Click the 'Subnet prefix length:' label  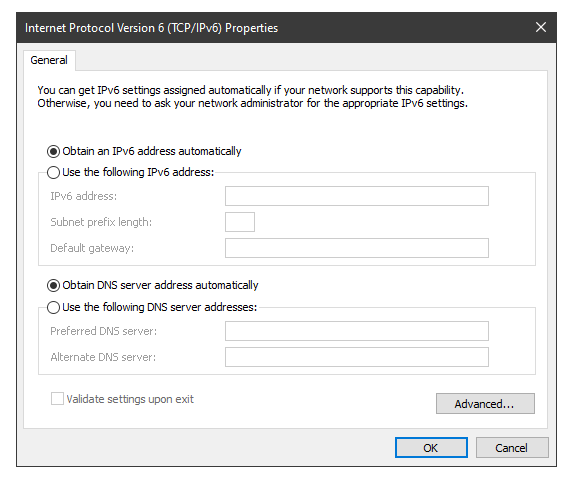(101, 222)
